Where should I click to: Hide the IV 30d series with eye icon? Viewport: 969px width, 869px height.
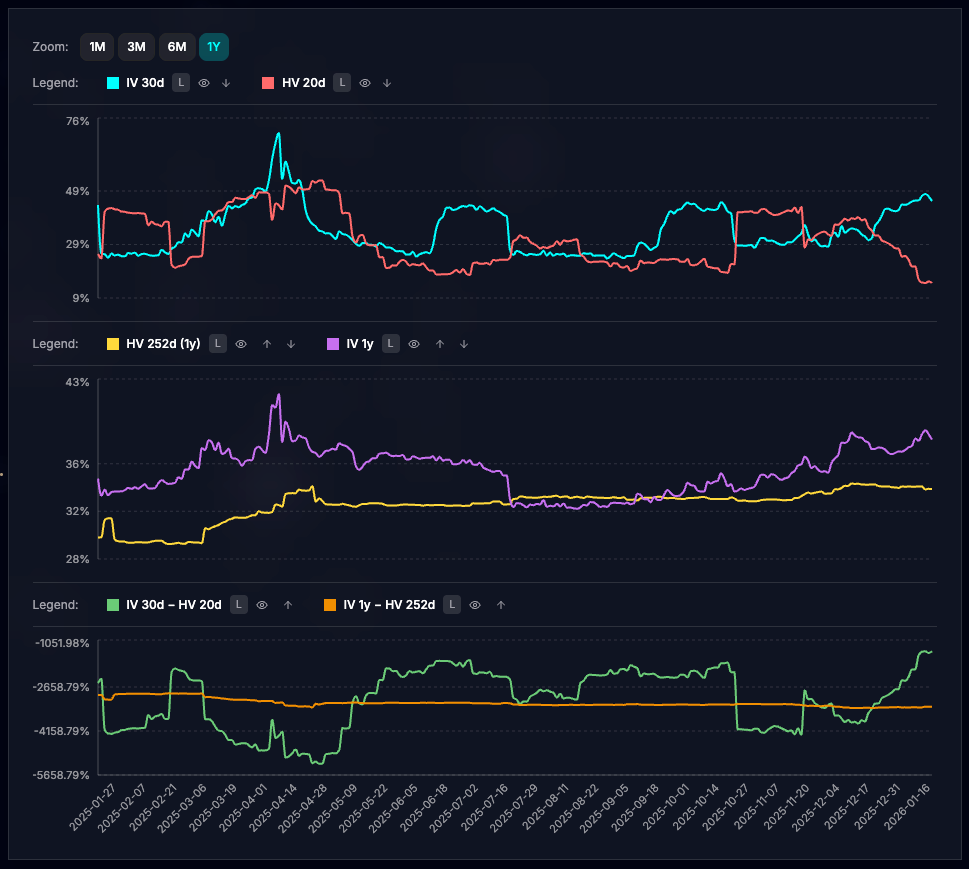point(204,83)
